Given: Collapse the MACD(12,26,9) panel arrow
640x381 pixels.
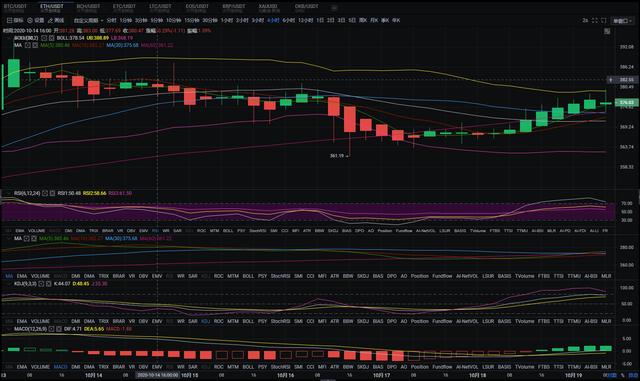Looking at the screenshot, I should 9,329.
